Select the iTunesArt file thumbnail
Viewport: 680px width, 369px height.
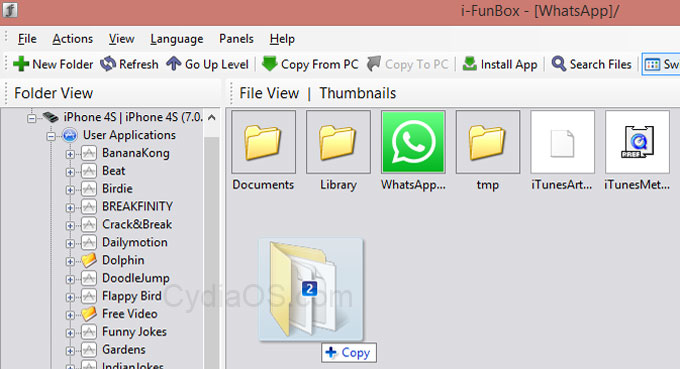click(x=562, y=142)
